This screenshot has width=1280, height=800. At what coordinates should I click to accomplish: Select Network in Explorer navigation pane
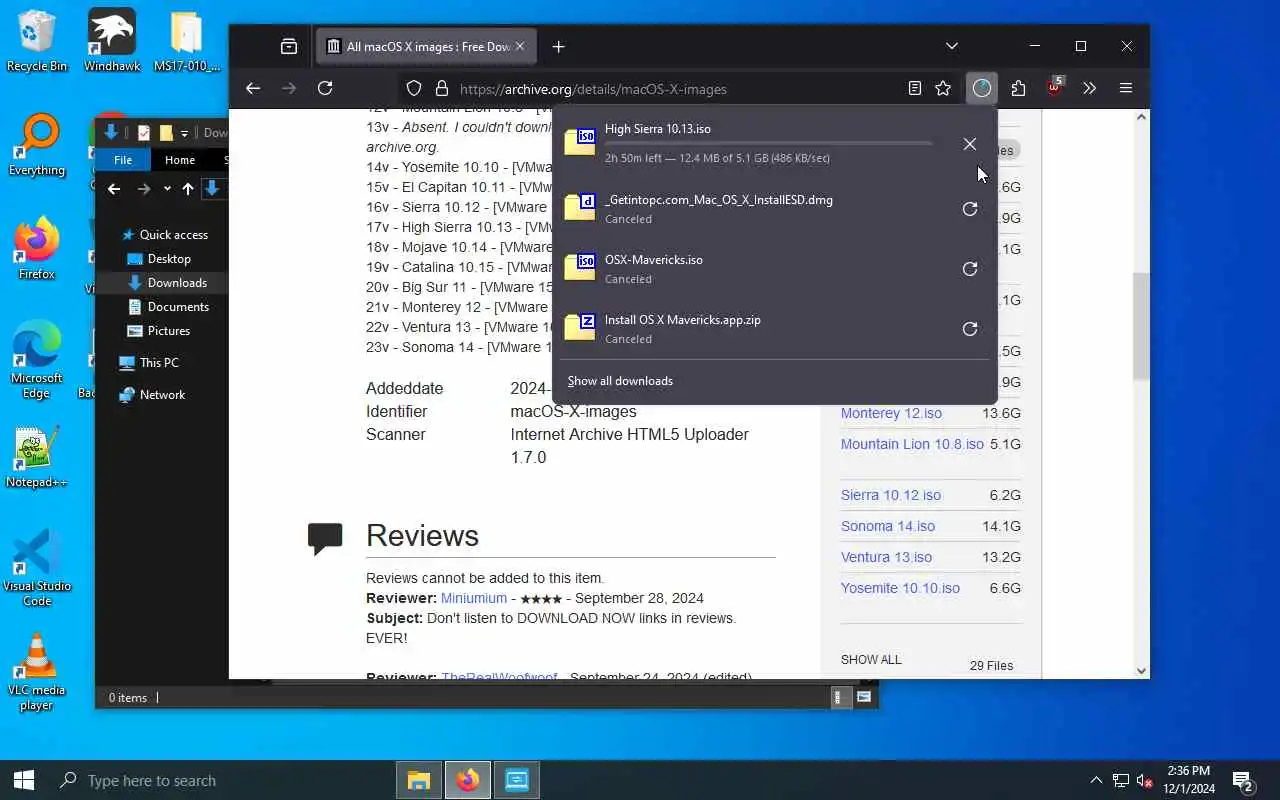(x=162, y=395)
